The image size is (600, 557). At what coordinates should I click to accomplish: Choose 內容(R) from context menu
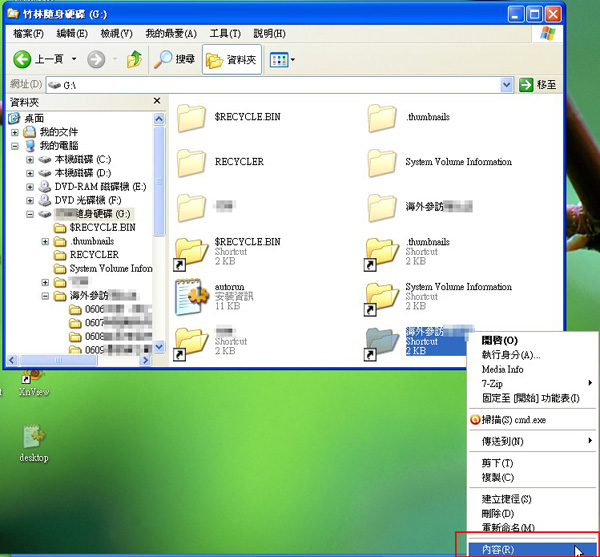[533, 550]
